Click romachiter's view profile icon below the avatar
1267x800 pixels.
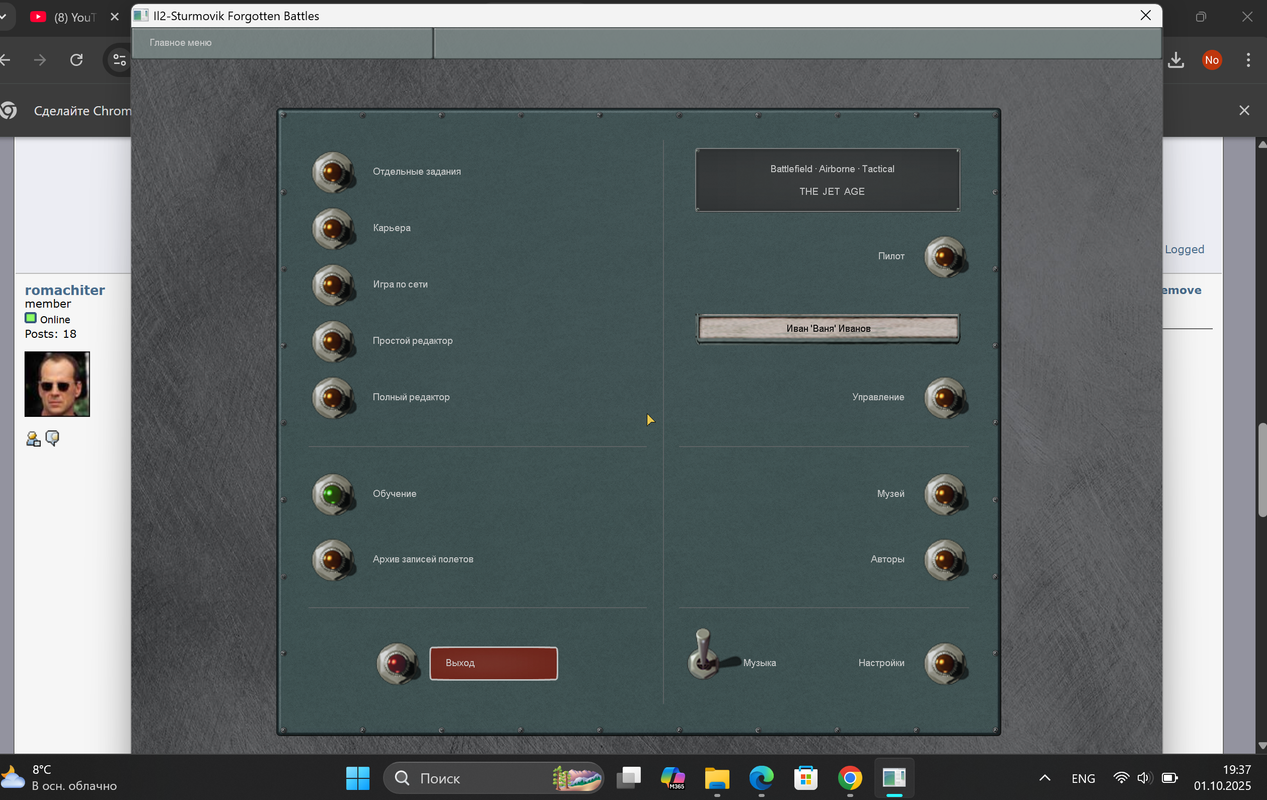click(x=33, y=438)
